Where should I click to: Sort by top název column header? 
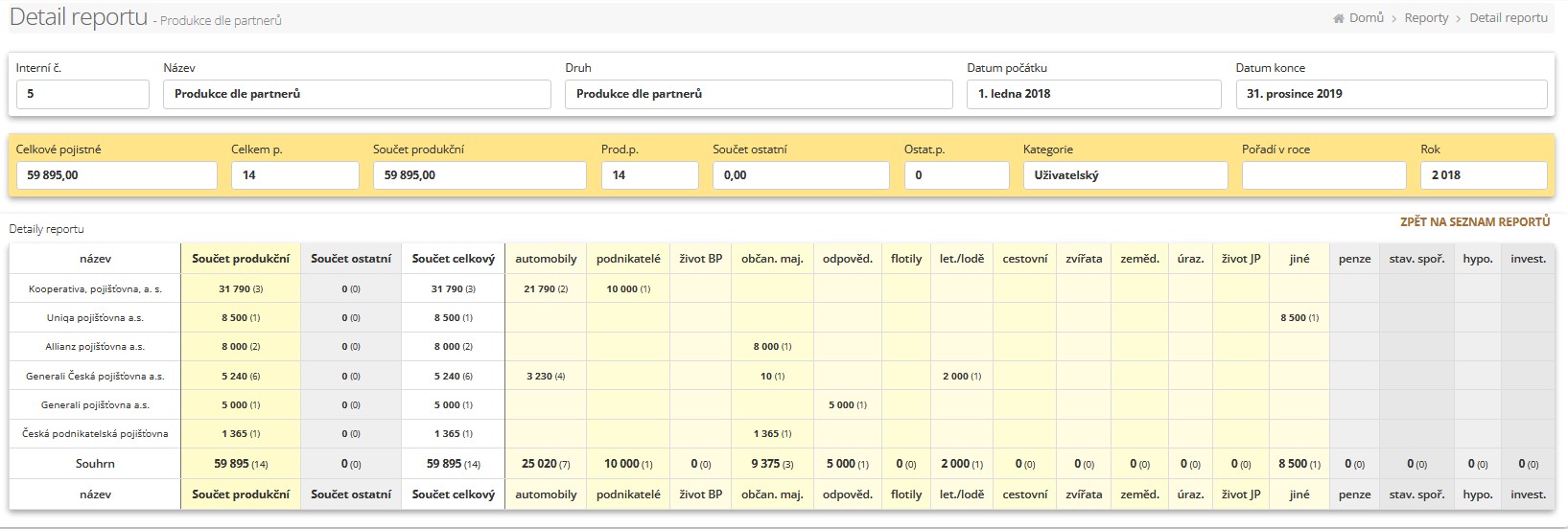pos(95,259)
